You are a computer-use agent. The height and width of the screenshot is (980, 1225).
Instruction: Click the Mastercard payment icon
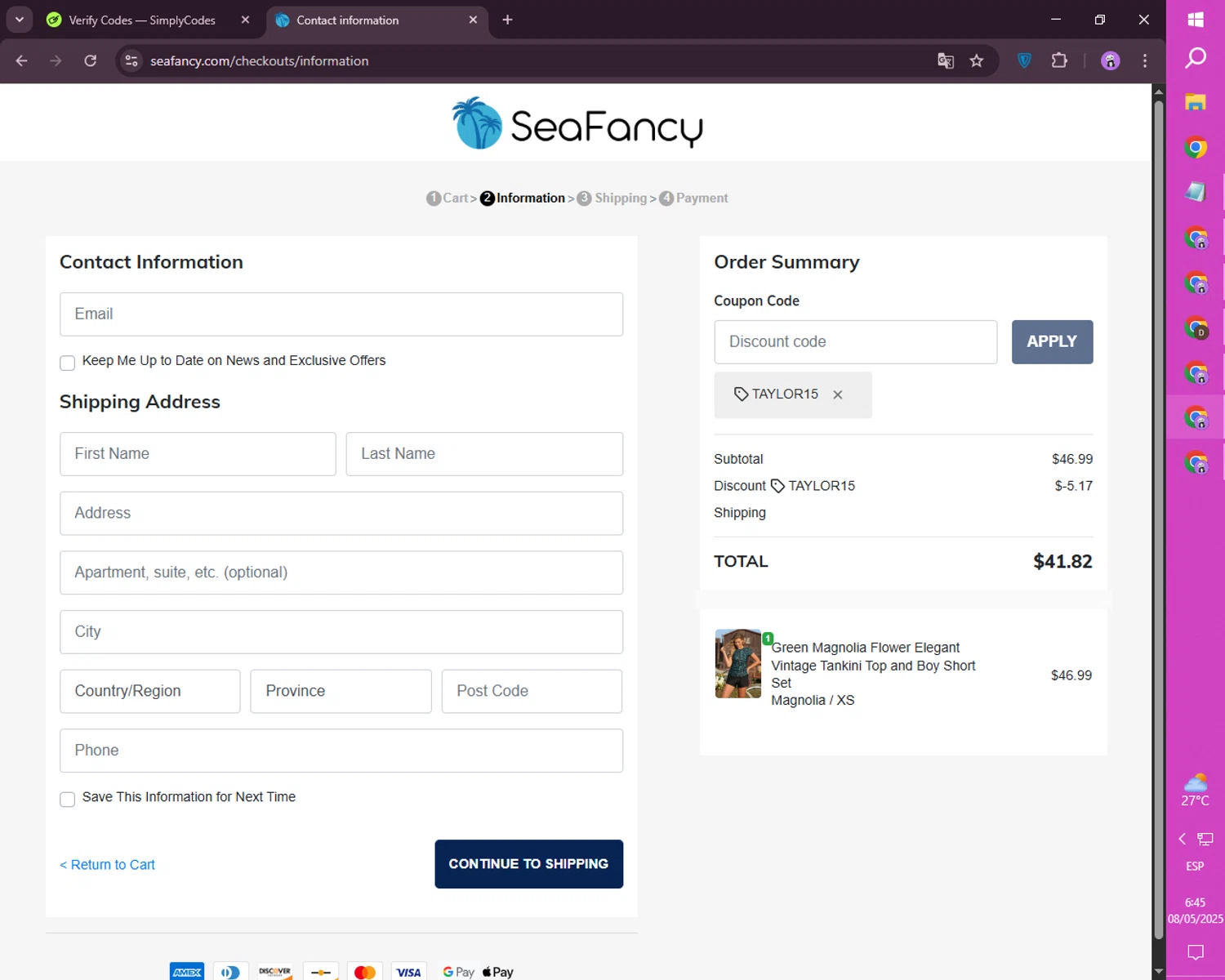click(x=364, y=972)
